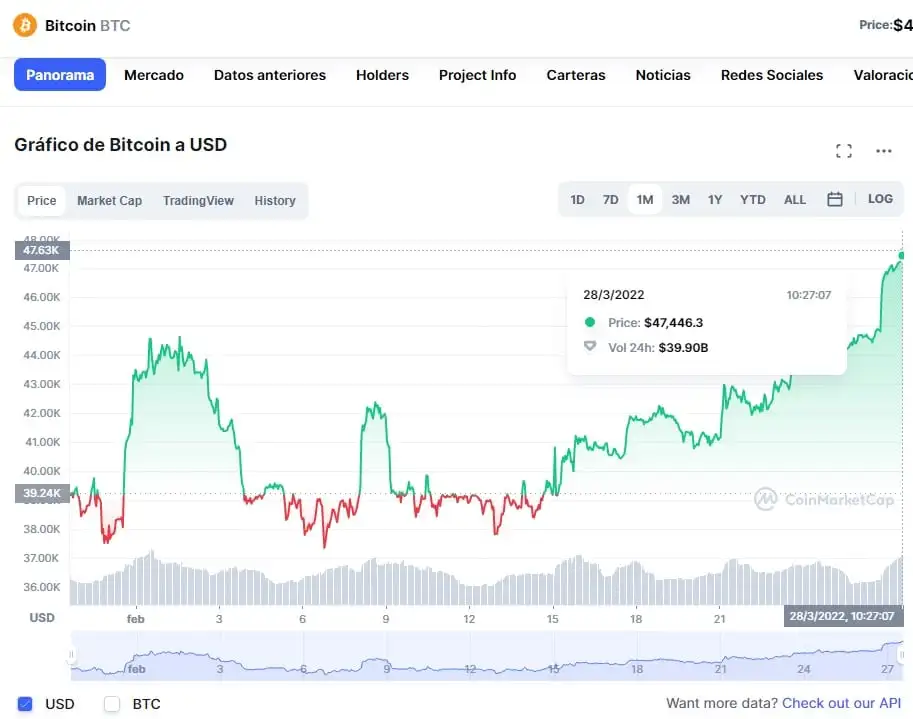Select the ALL time range option

794,199
